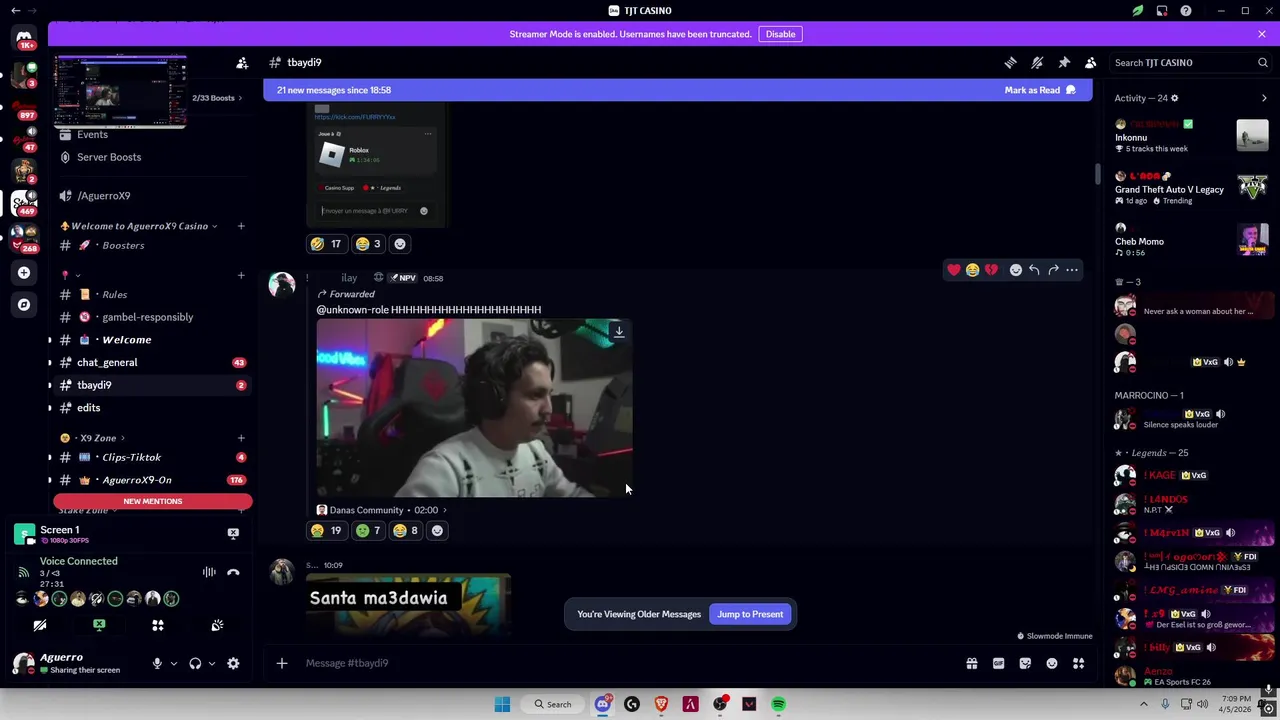Open Activity settings gear icon

tap(1174, 98)
